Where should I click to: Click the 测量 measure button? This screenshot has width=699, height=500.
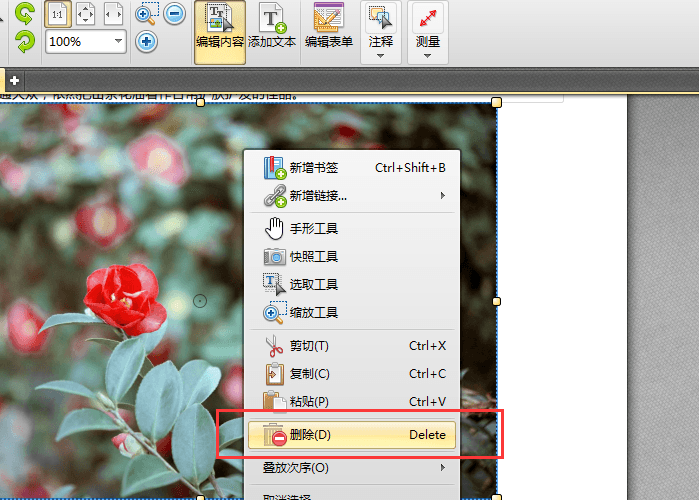tap(428, 26)
